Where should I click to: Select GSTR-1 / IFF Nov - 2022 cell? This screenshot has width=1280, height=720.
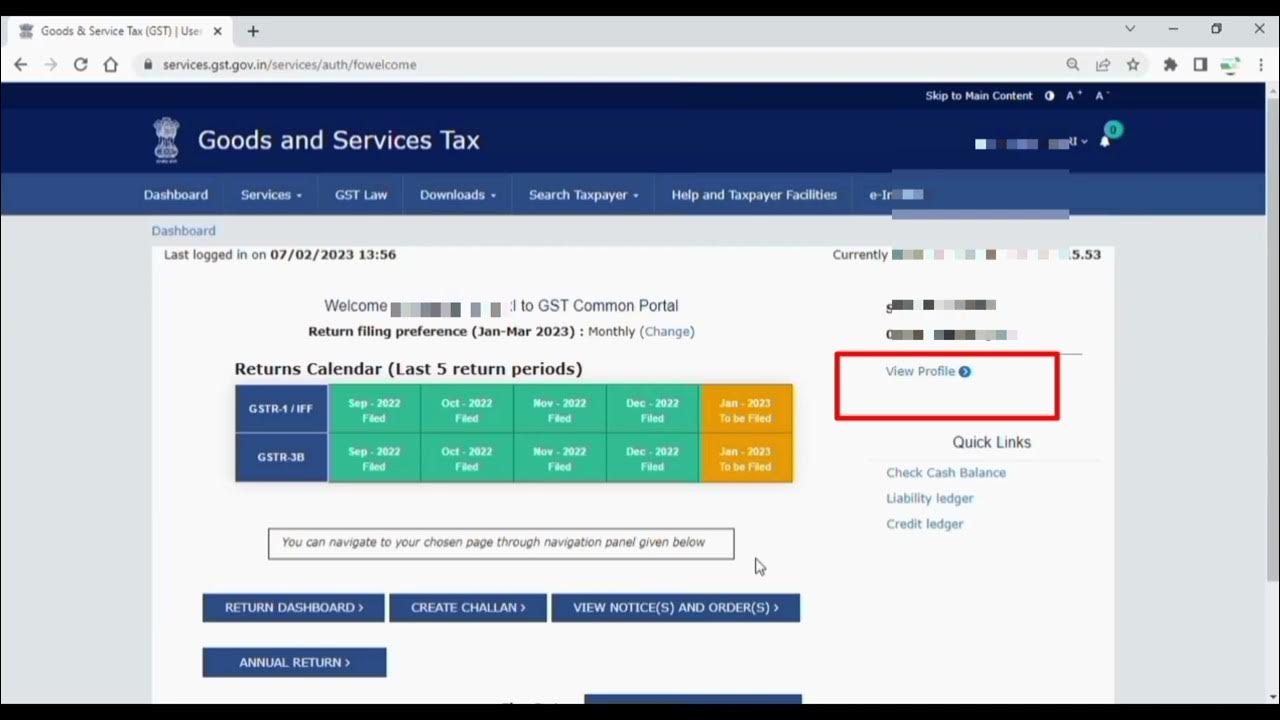560,409
